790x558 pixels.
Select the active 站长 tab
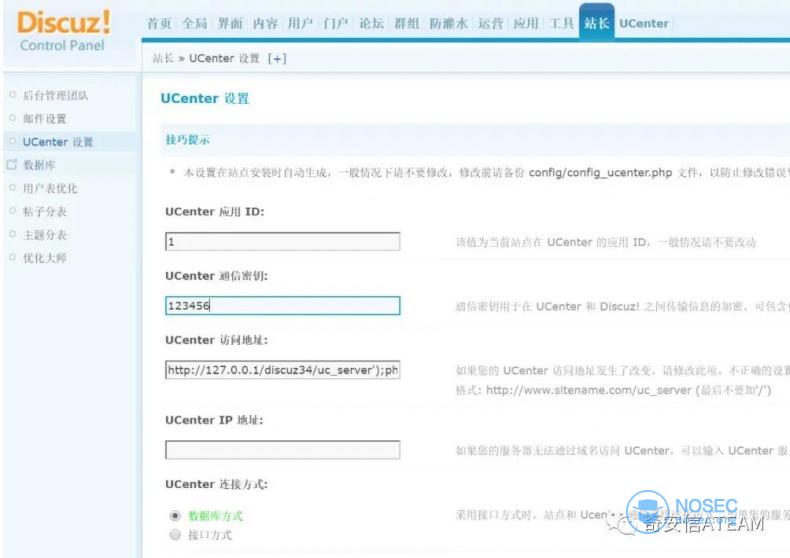(x=597, y=22)
